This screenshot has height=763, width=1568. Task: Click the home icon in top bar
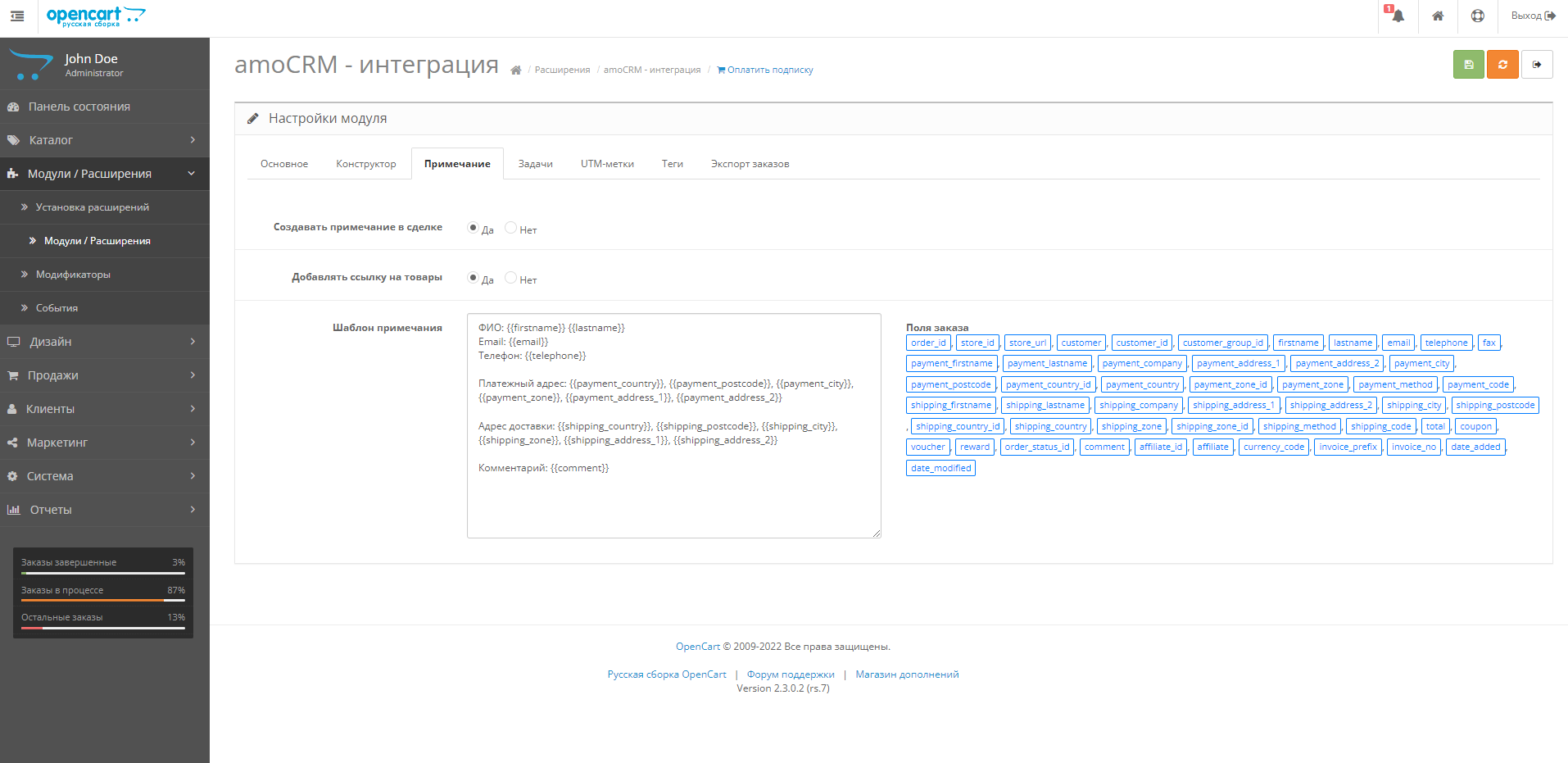pyautogui.click(x=1437, y=16)
